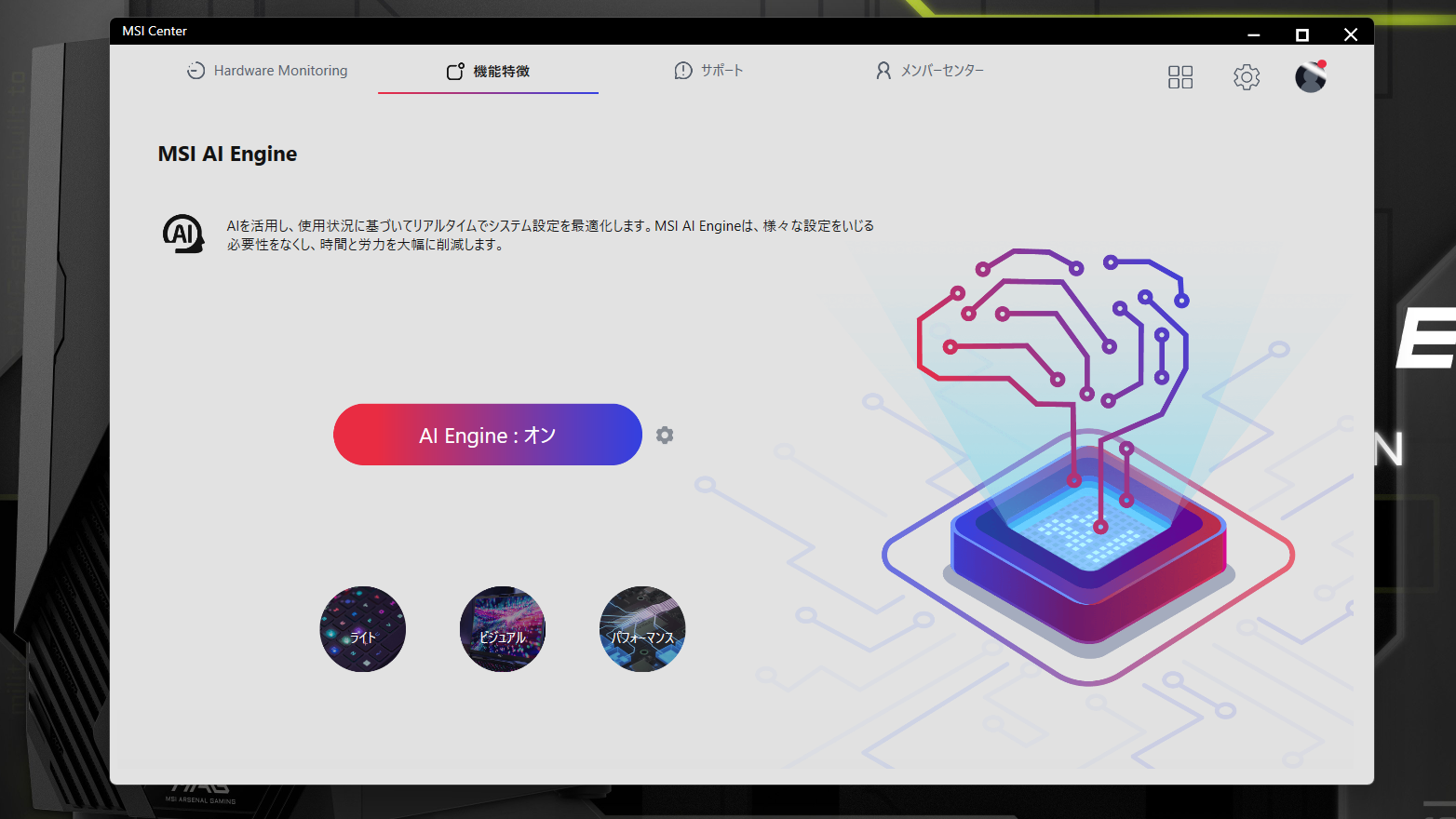Open the AI Engine settings gear beside the toggle
Image resolution: width=1456 pixels, height=819 pixels.
[x=665, y=435]
